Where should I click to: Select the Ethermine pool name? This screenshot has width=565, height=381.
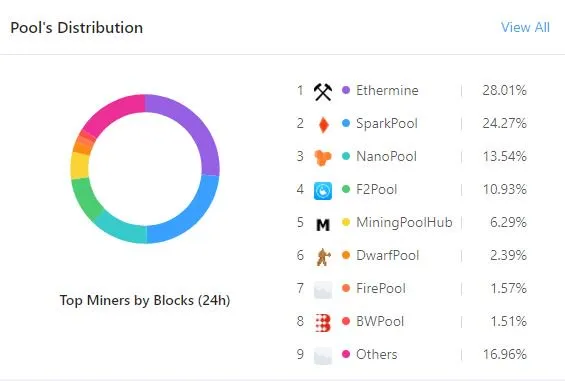click(387, 90)
